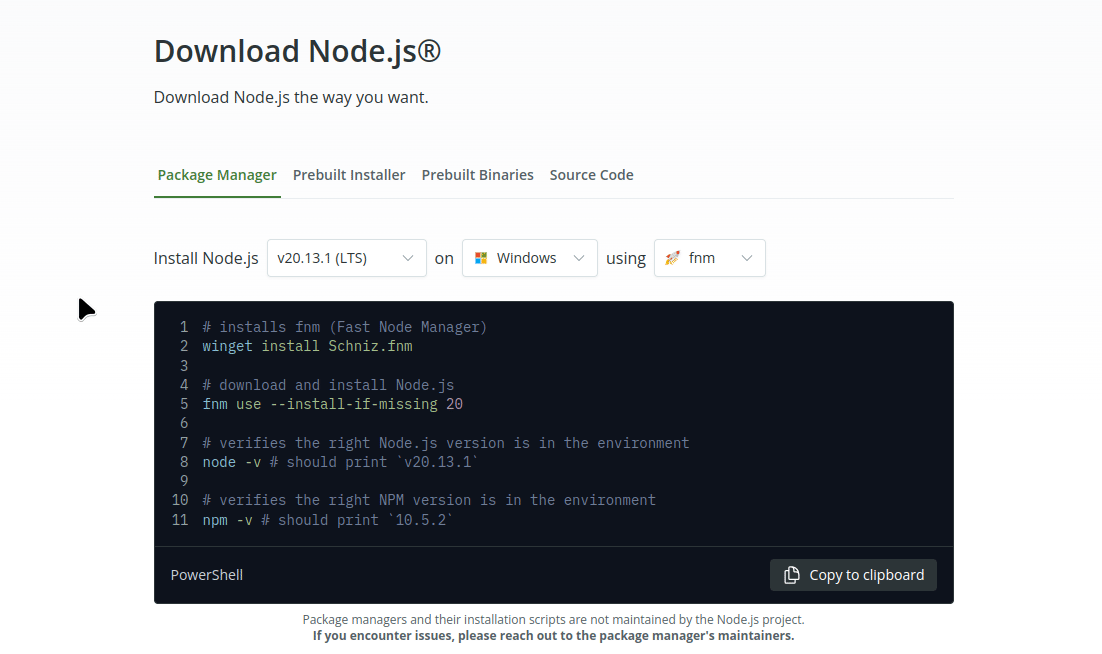This screenshot has width=1102, height=654.
Task: Click line 2 winget install command
Action: [x=306, y=345]
